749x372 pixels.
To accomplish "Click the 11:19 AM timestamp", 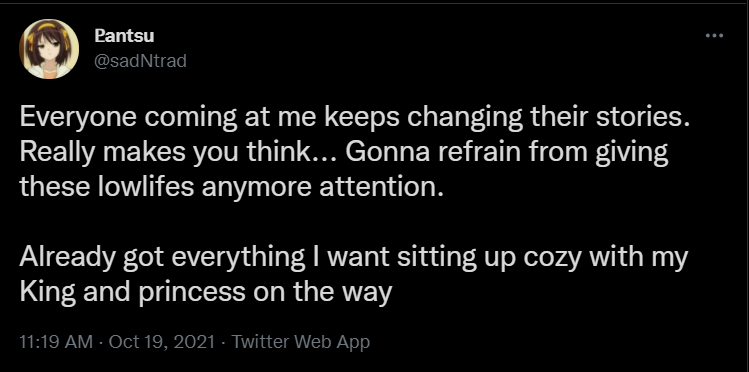I will click(x=56, y=342).
